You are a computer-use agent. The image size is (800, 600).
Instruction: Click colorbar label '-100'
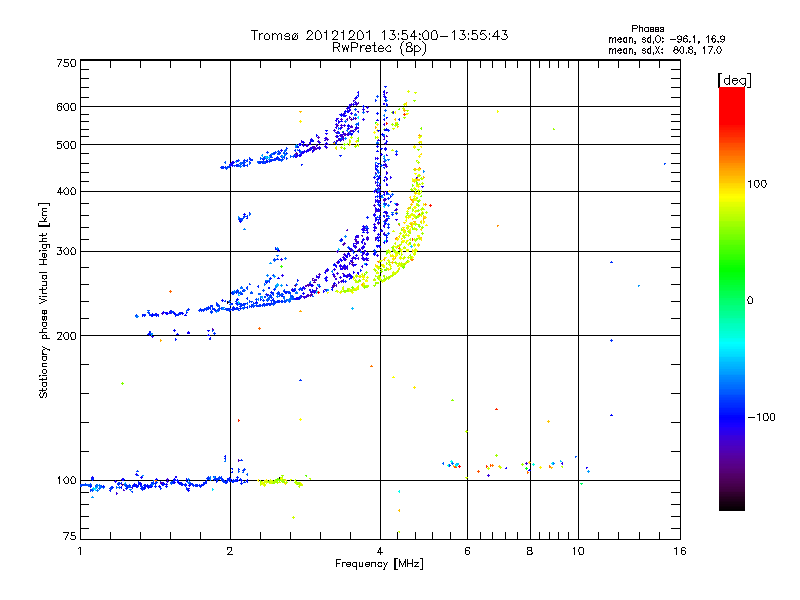[x=762, y=417]
